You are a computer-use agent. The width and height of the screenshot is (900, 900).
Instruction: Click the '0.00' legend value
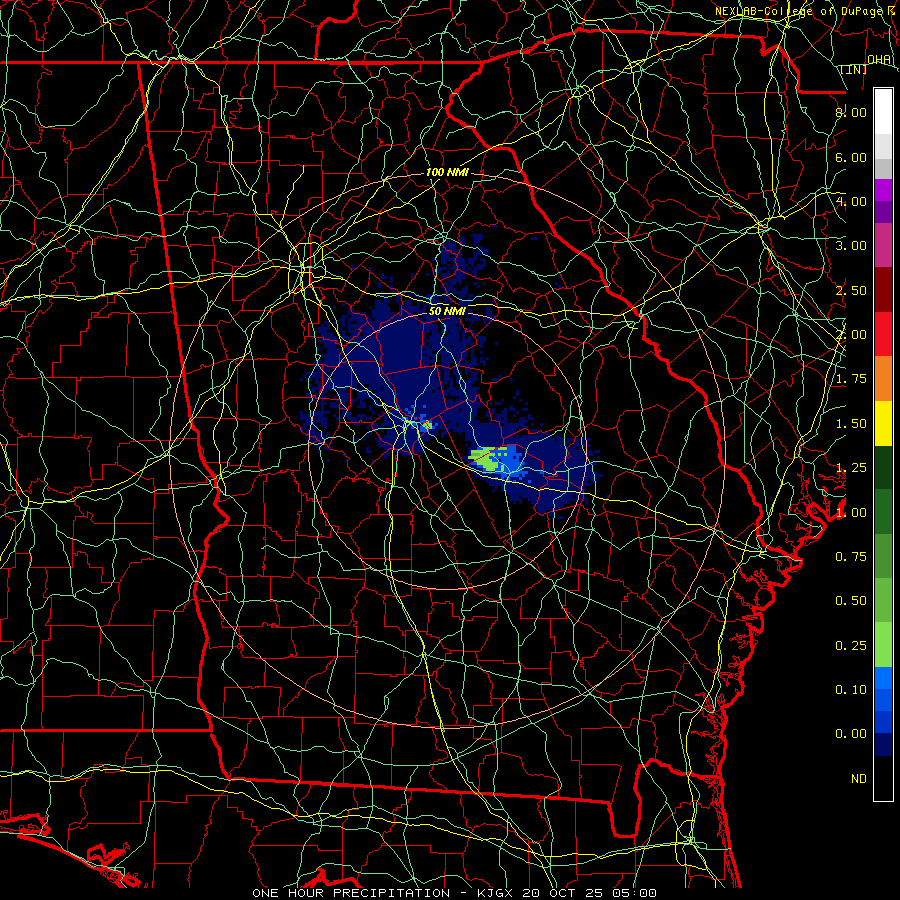tap(851, 734)
